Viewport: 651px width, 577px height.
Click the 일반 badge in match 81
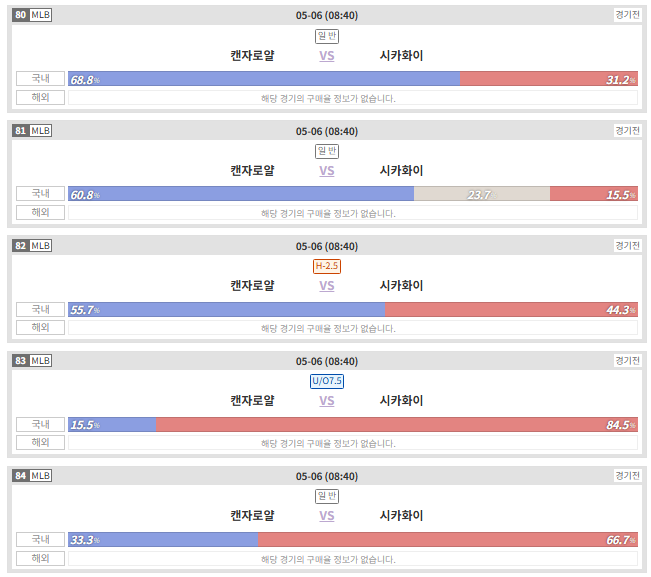coord(327,151)
